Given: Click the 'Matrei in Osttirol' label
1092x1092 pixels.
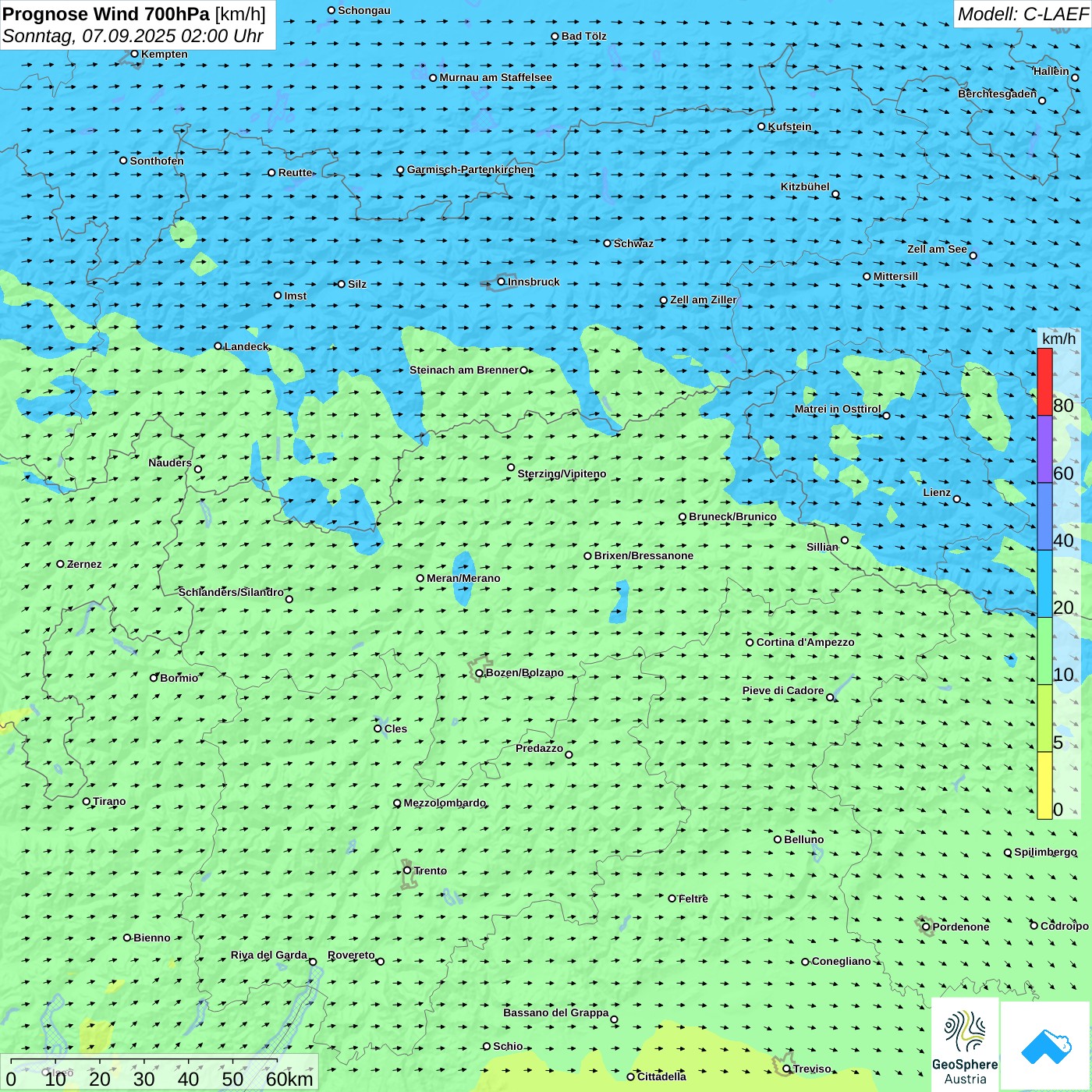Looking at the screenshot, I should click(x=838, y=409).
